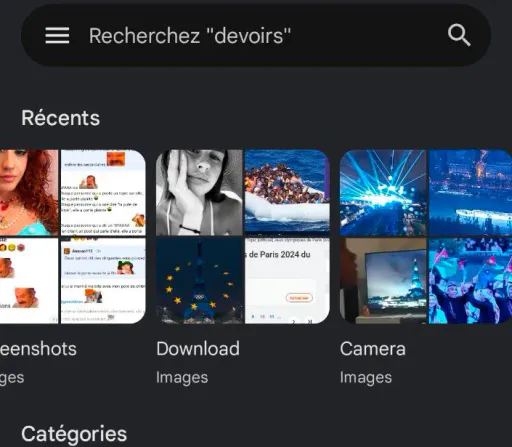Focus the Recherchez "devoirs" search field

(x=256, y=35)
